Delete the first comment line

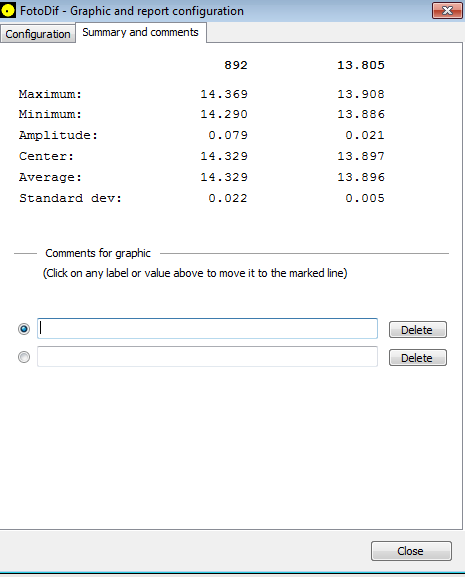coord(418,330)
